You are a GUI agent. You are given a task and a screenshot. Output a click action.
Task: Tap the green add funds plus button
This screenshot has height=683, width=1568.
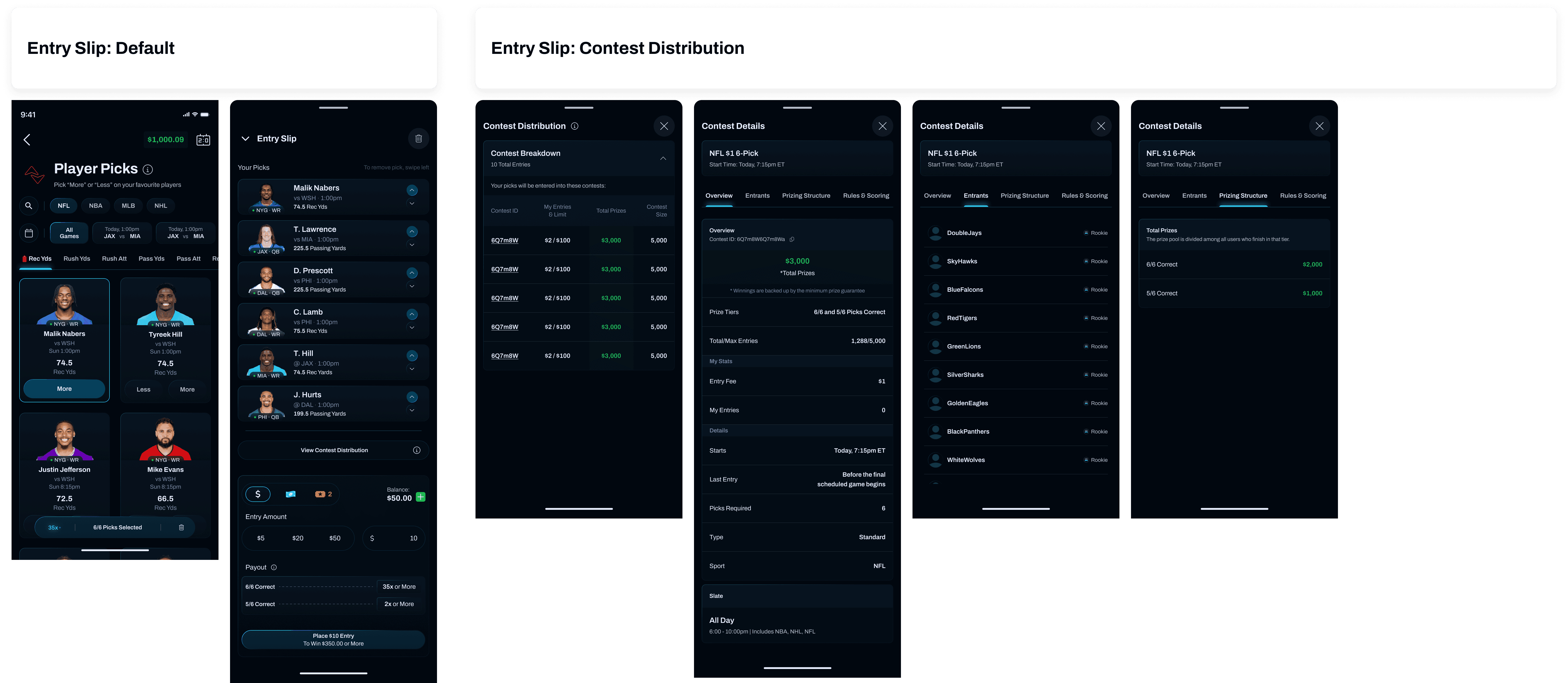[x=421, y=497]
